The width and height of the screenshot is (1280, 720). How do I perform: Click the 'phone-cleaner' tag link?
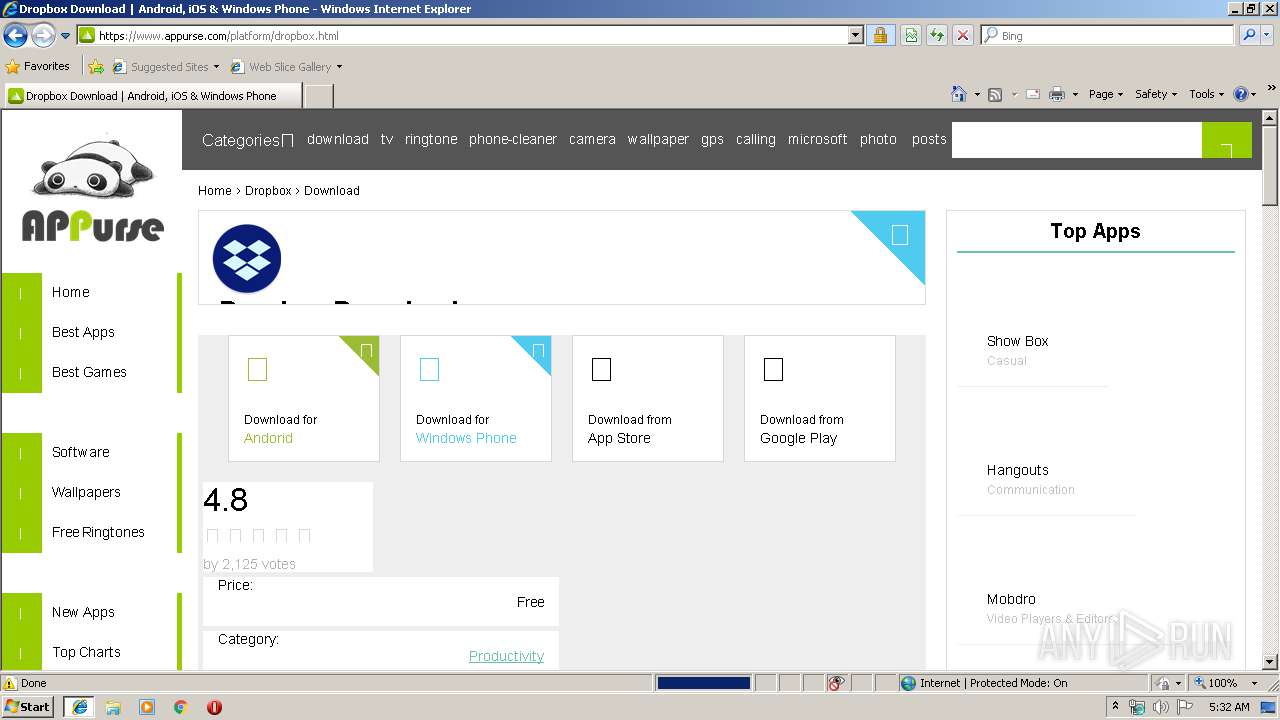[x=513, y=139]
